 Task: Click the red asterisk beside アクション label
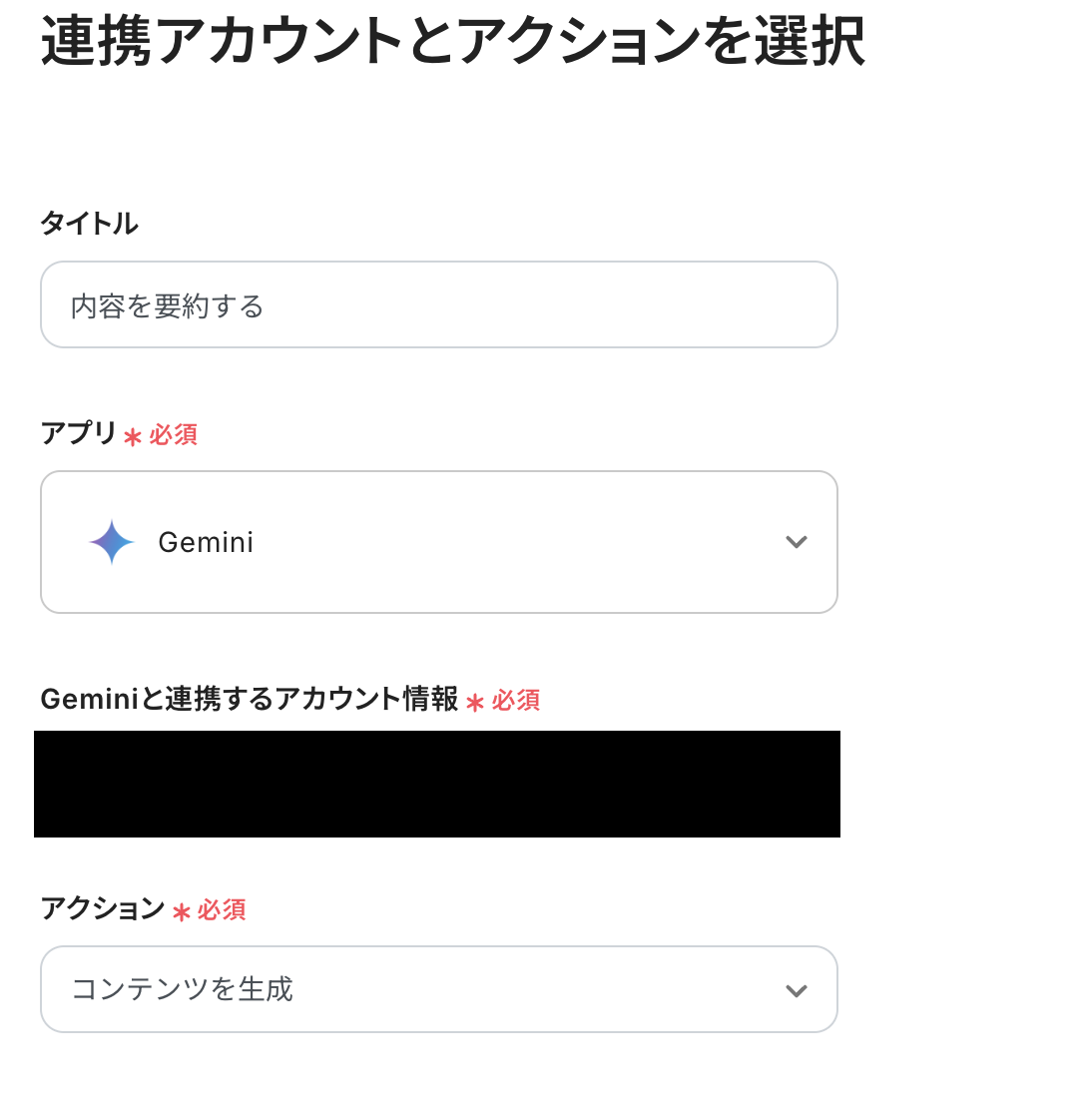(181, 911)
